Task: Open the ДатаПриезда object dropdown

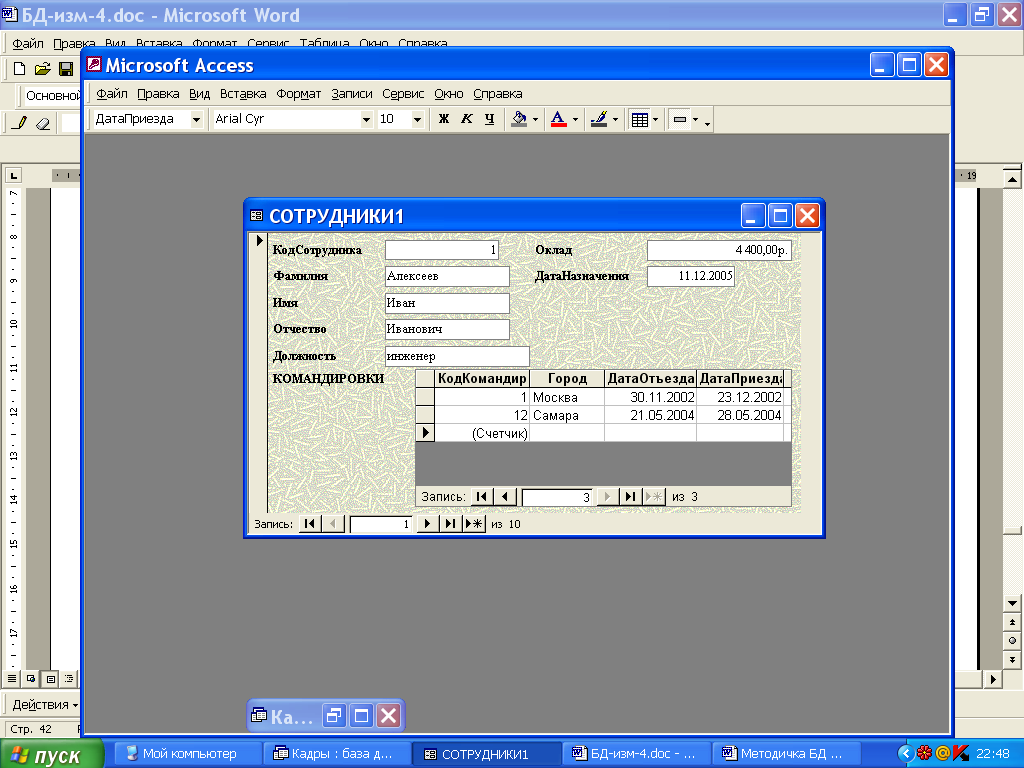Action: (197, 119)
